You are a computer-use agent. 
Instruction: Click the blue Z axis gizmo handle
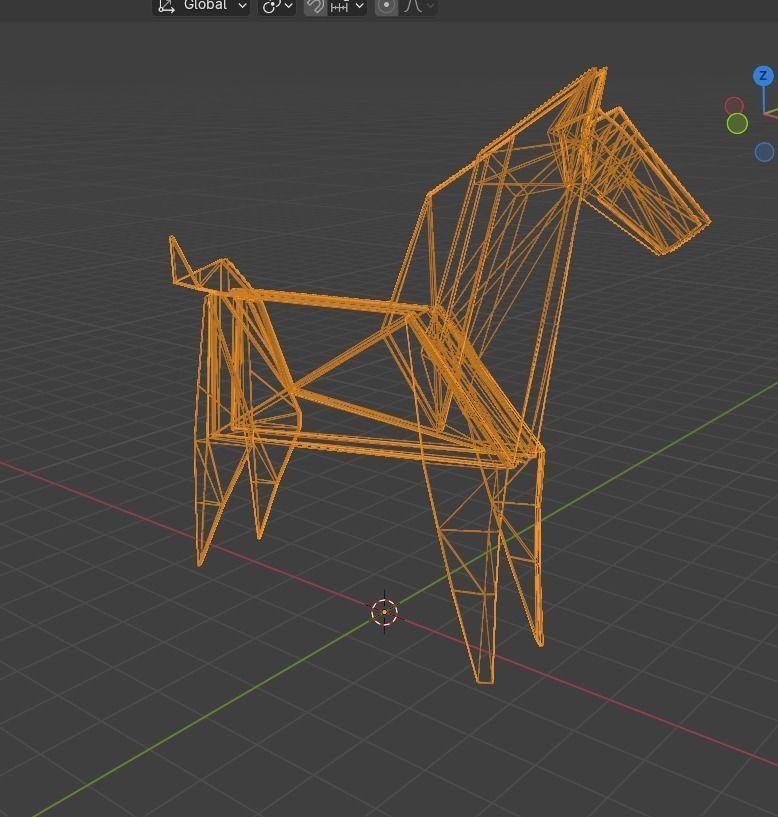763,76
